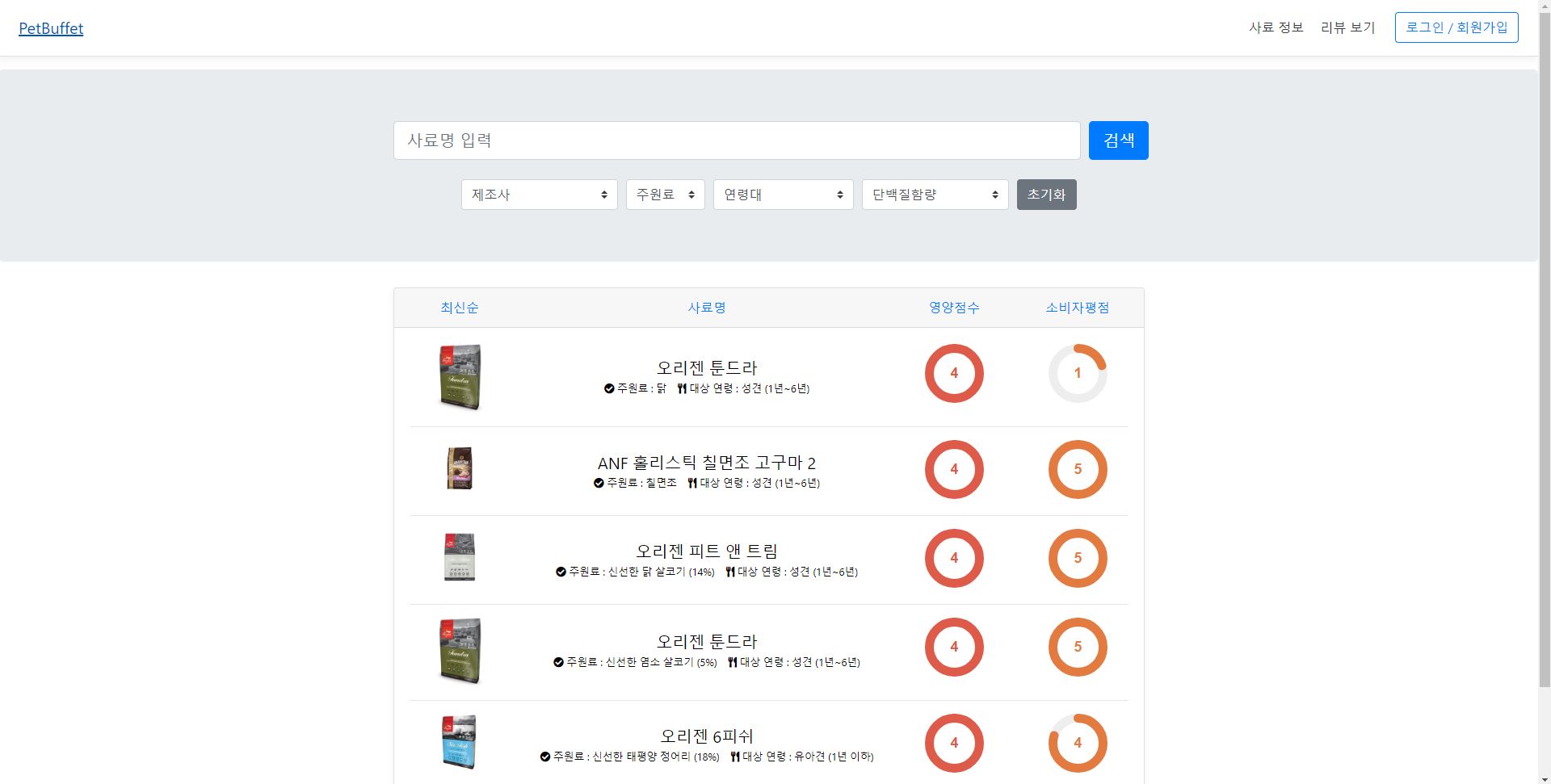
Task: Click the consumer rating 1 ring for the 오리젠 툰드라 row with 주원료 닭
Action: [1078, 373]
